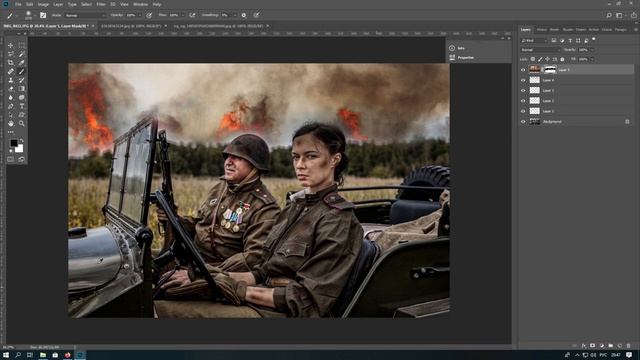Open the File menu

pos(18,4)
